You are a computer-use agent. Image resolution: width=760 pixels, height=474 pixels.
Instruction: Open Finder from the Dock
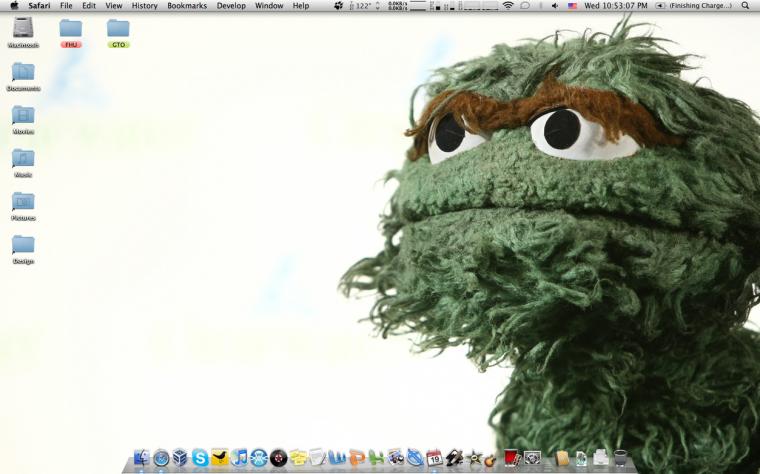tap(142, 457)
